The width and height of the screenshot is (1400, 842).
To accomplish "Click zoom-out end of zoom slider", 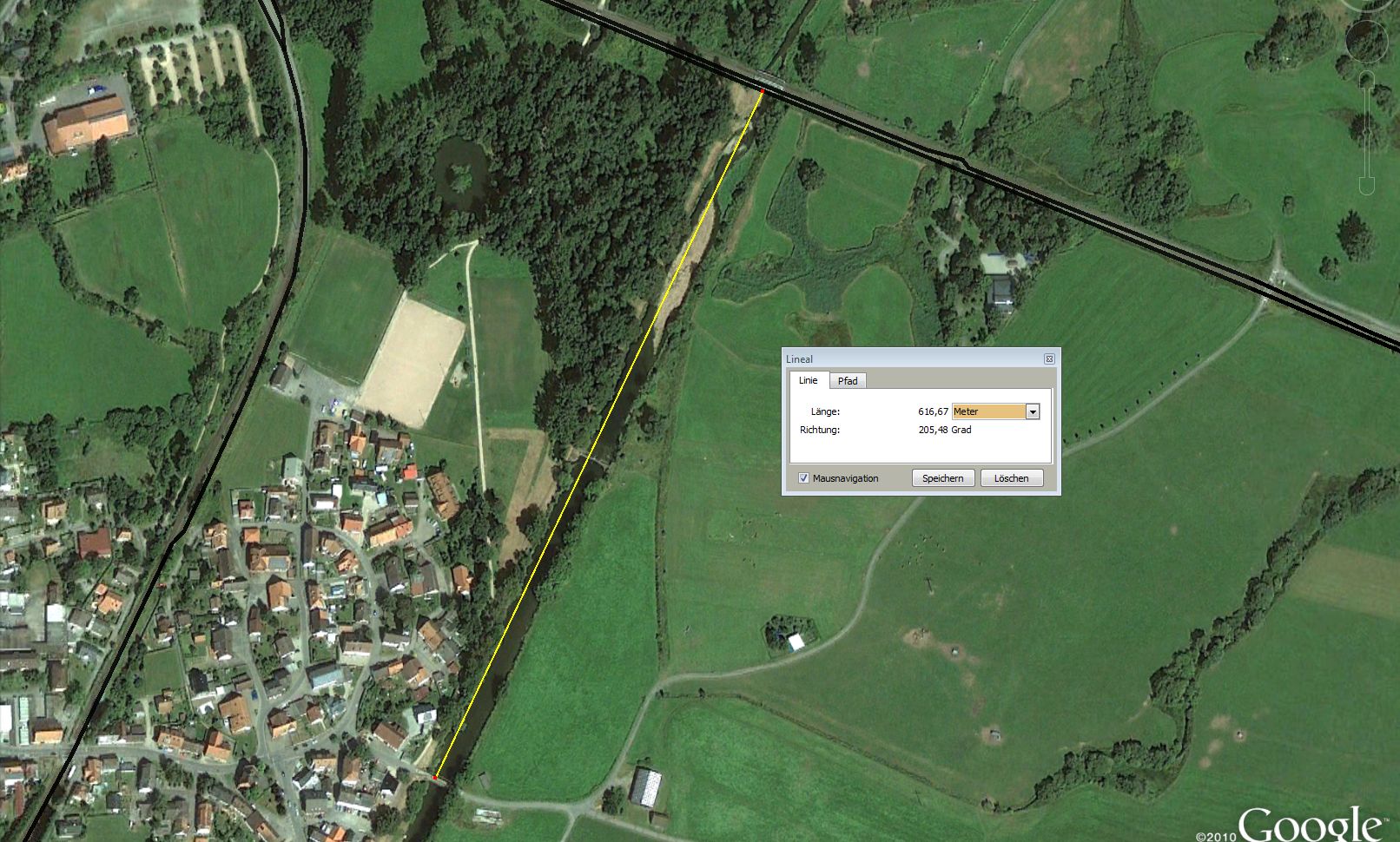I will pyautogui.click(x=1366, y=186).
